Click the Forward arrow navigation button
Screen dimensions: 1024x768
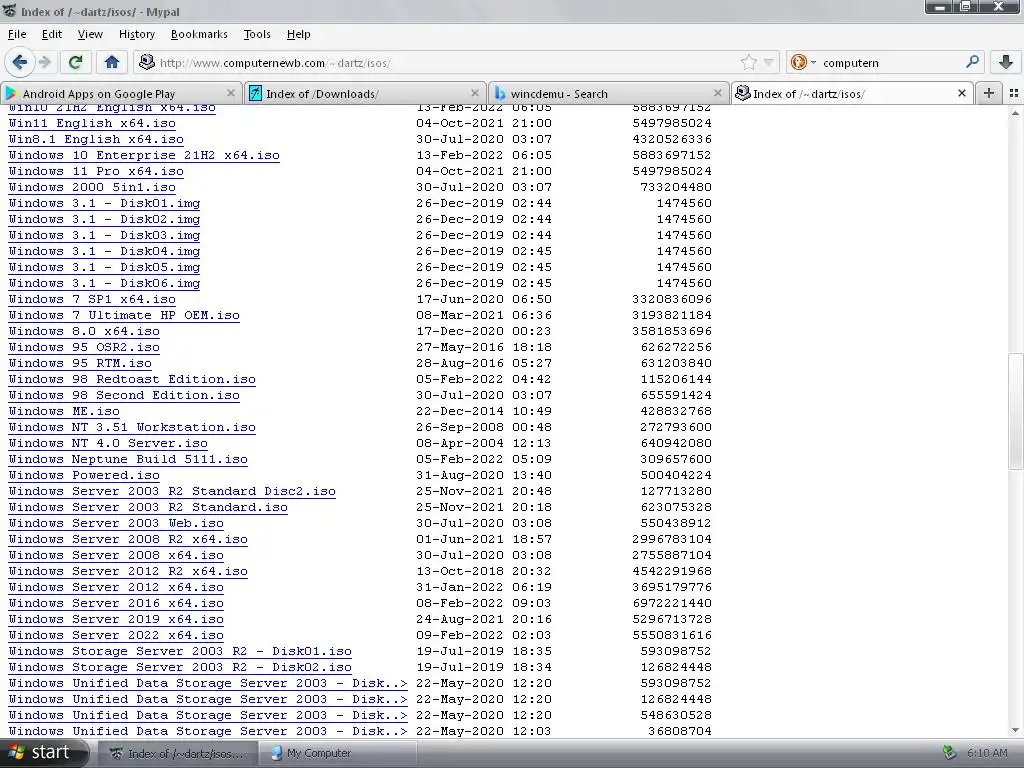(45, 63)
